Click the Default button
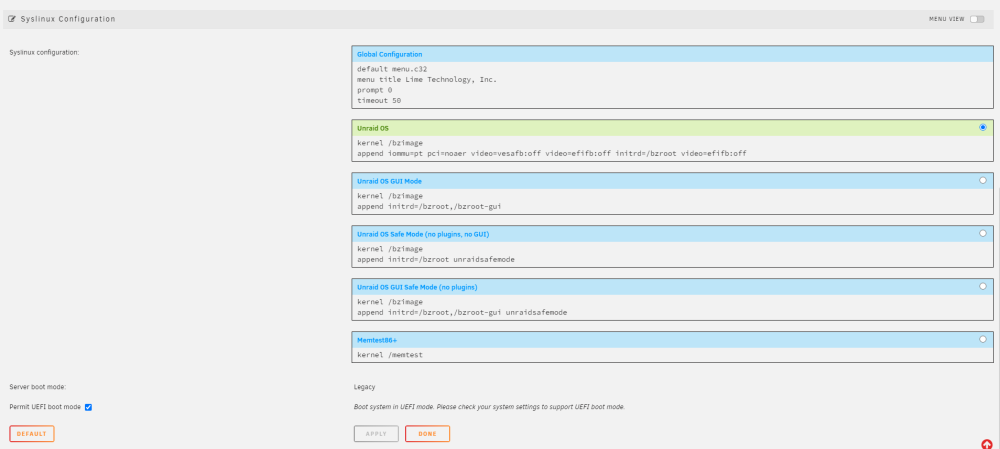The width and height of the screenshot is (1000, 449). pyautogui.click(x=32, y=434)
